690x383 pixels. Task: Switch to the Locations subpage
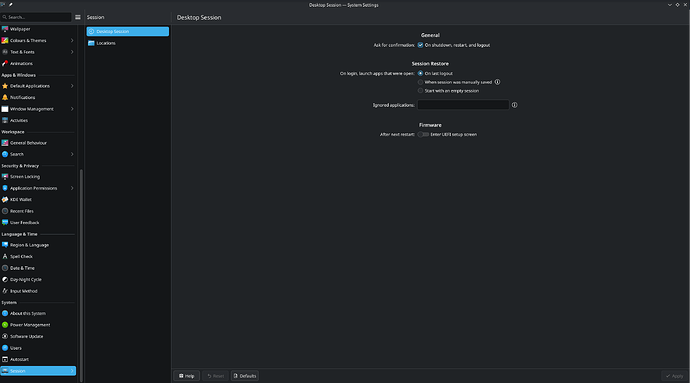click(x=128, y=43)
